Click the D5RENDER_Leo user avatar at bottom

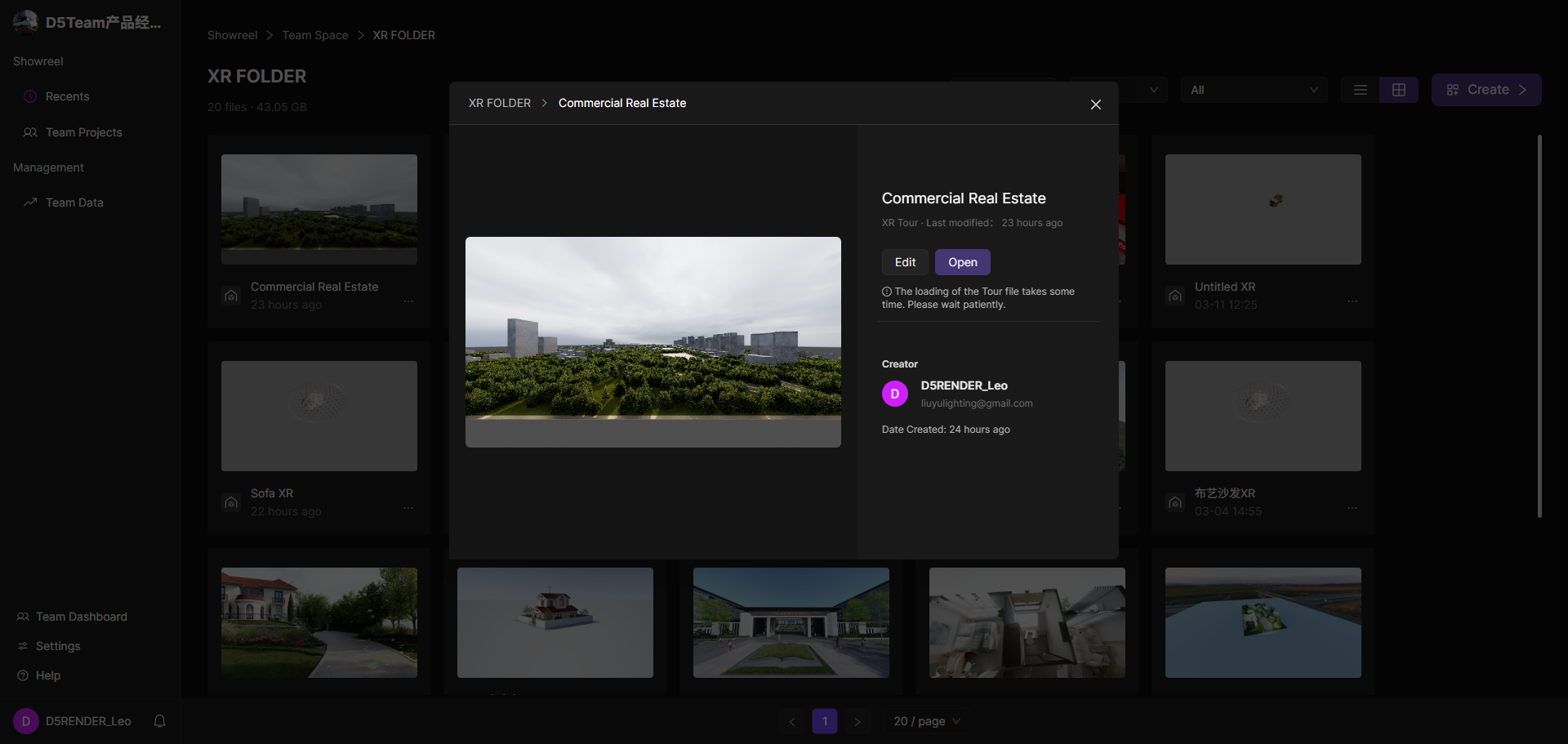[26, 721]
